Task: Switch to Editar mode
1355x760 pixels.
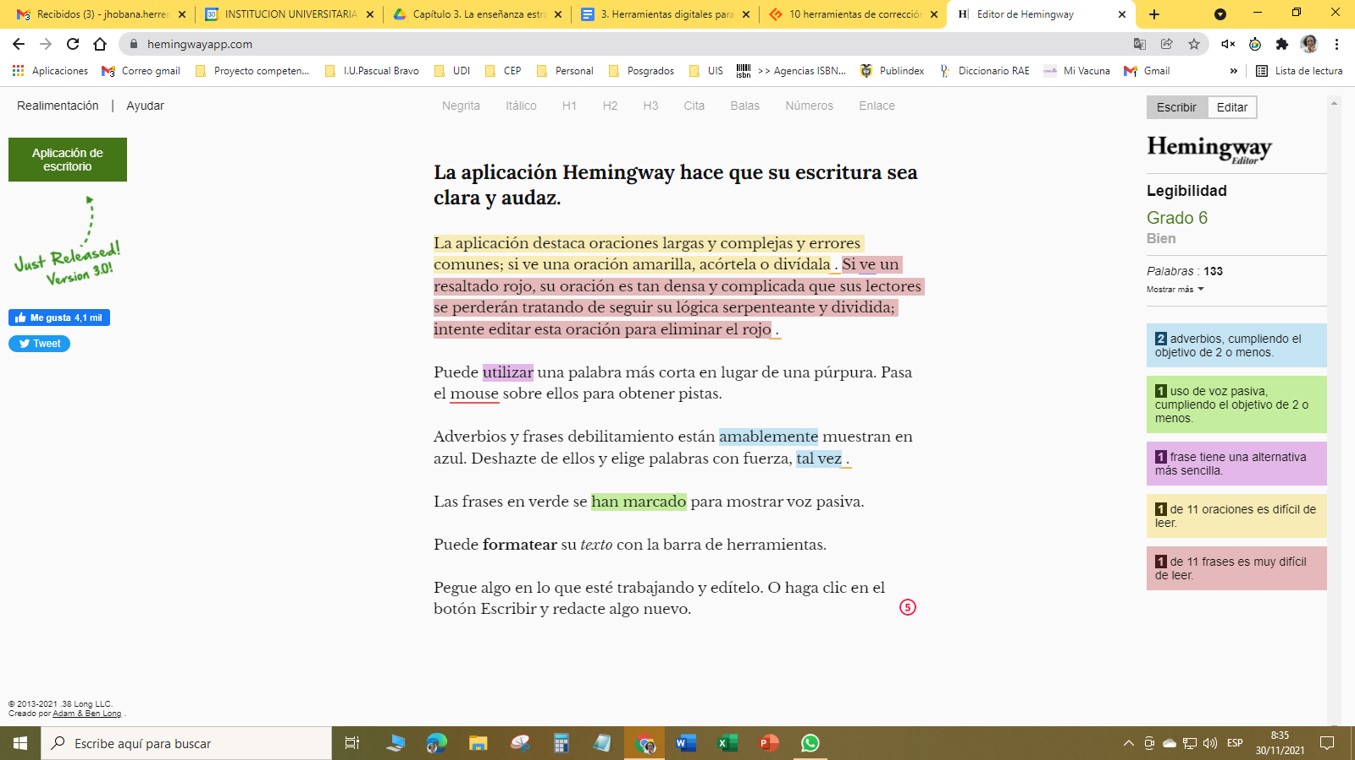Action: [1232, 107]
